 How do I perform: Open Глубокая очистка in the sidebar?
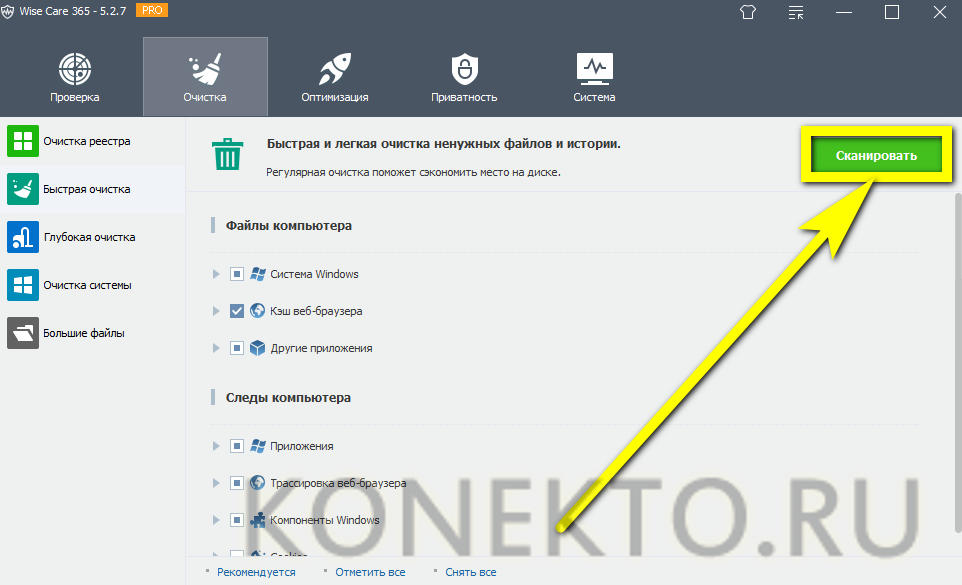(x=93, y=237)
